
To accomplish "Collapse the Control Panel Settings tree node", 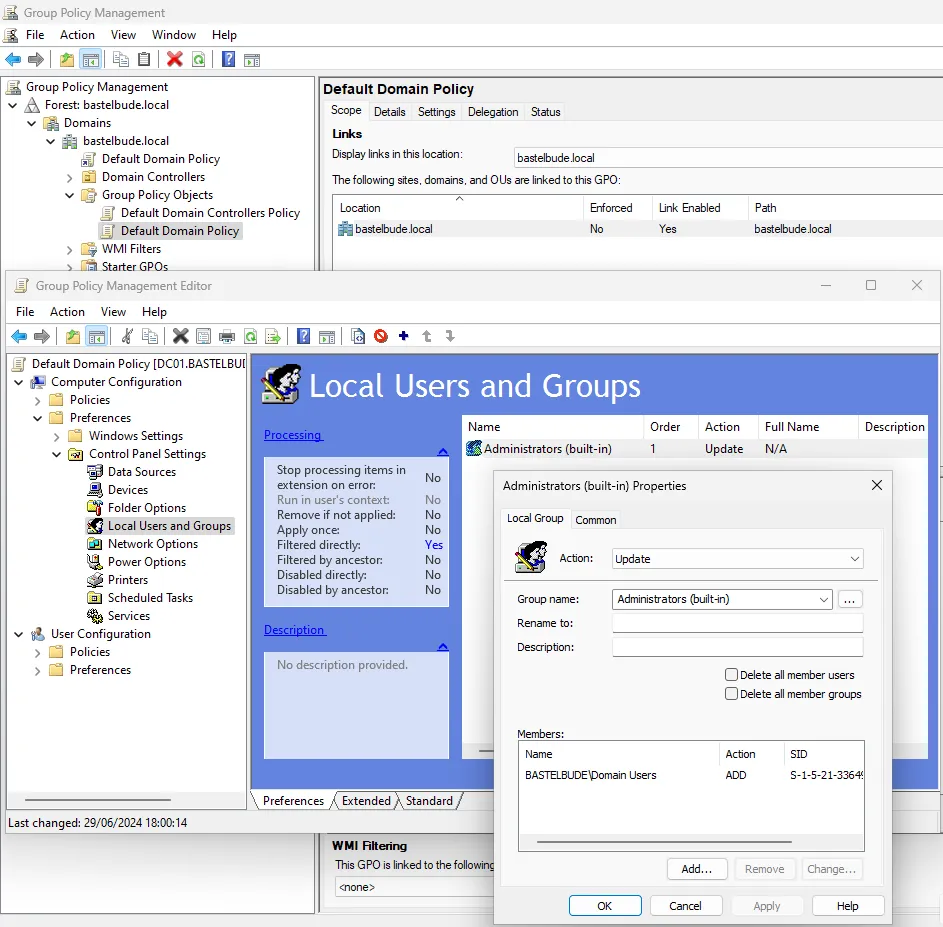I will [57, 454].
